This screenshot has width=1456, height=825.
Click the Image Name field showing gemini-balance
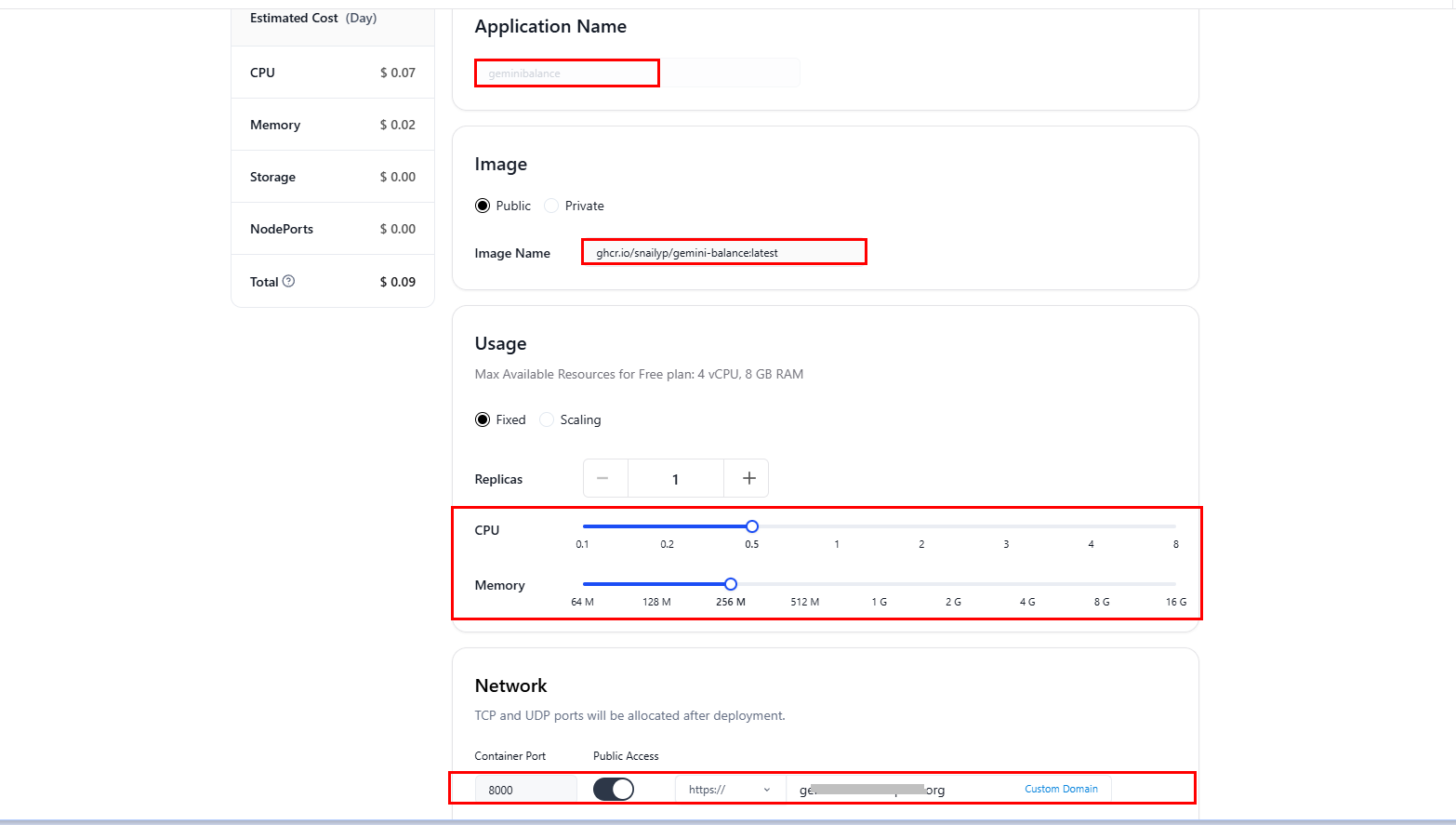point(724,251)
